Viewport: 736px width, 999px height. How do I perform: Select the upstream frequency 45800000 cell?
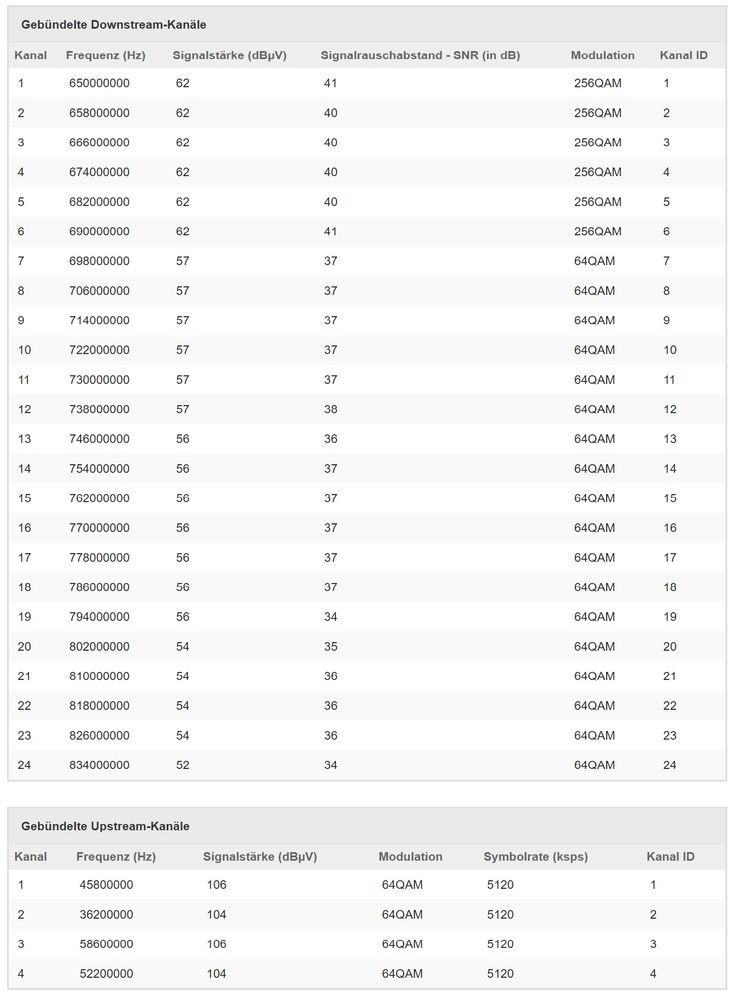106,885
